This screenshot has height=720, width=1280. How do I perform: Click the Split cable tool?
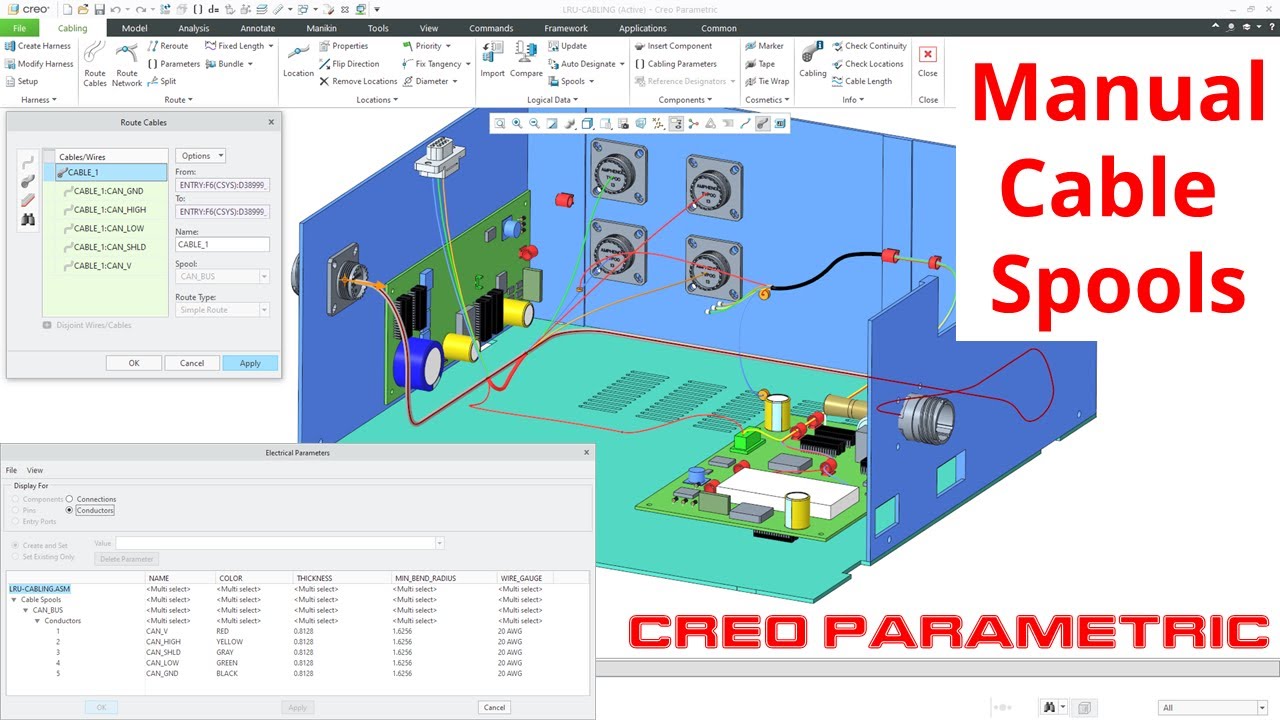coord(162,82)
